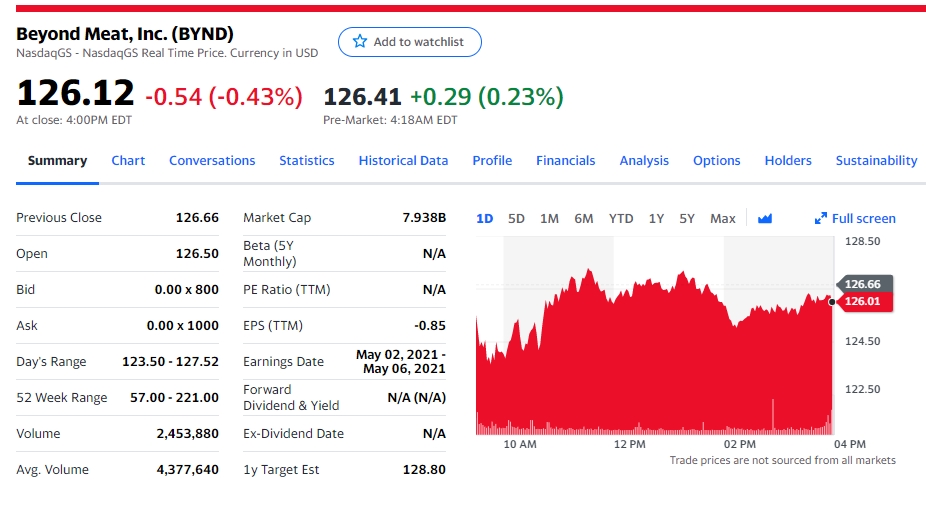Click the Volume value 2,453,880
This screenshot has height=514, width=926.
(x=187, y=434)
